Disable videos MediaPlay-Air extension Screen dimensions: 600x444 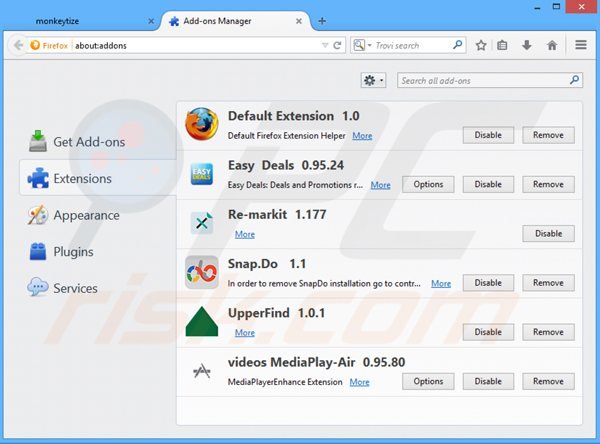[x=488, y=381]
